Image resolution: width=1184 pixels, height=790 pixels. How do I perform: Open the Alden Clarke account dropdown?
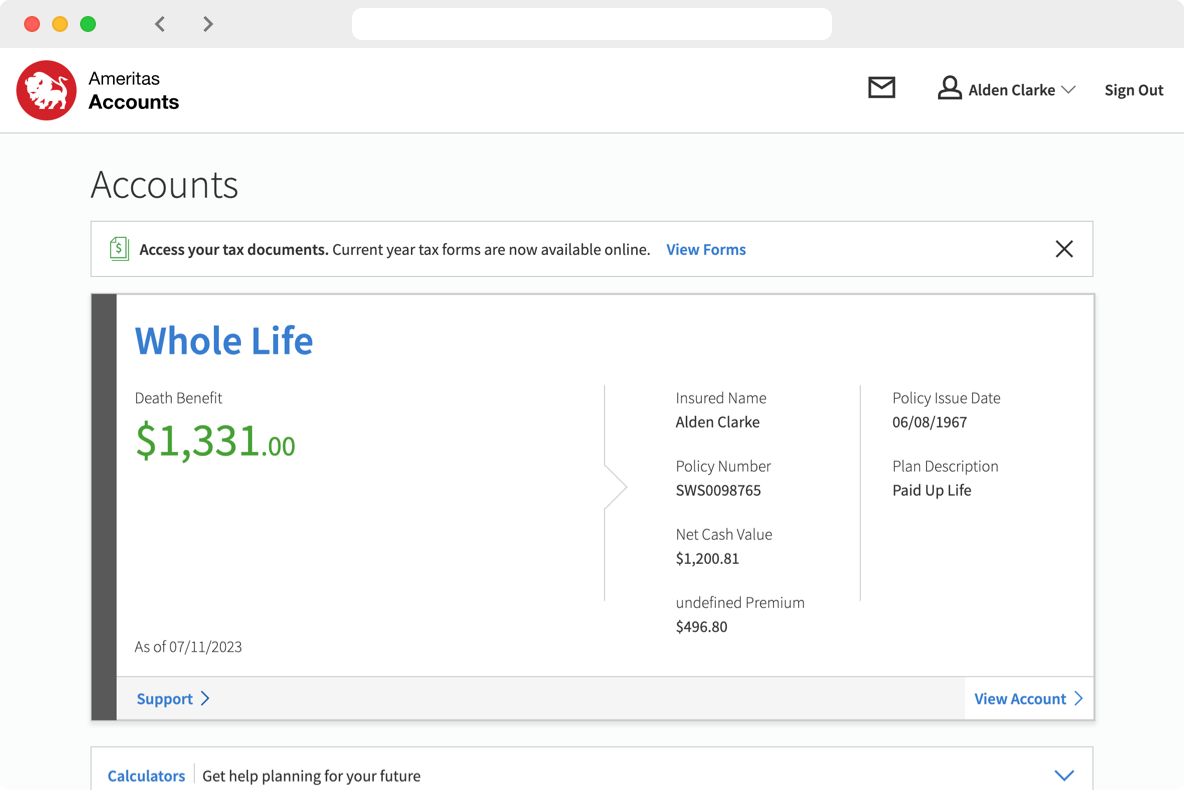click(1067, 90)
